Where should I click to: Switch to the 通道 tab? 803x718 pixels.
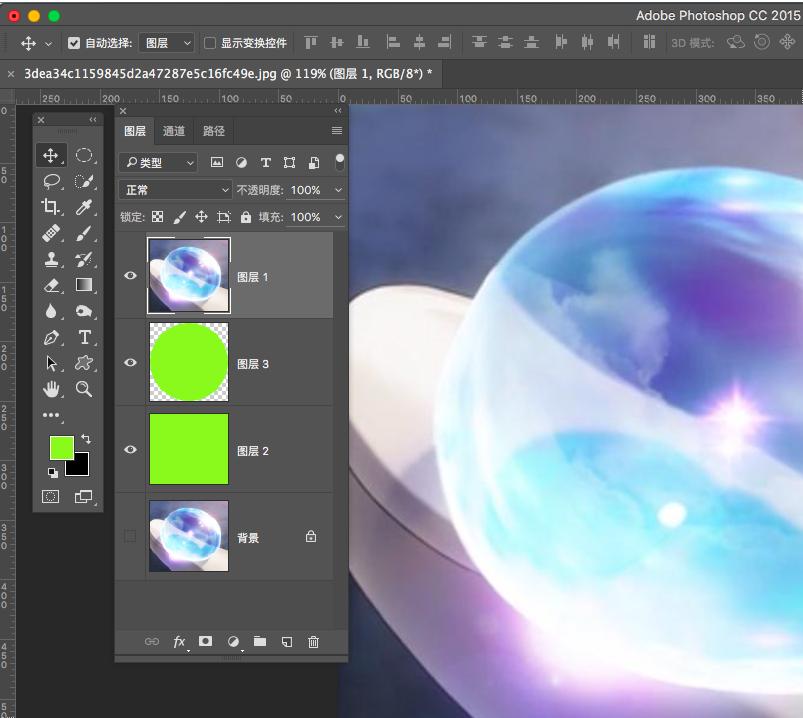[x=174, y=131]
